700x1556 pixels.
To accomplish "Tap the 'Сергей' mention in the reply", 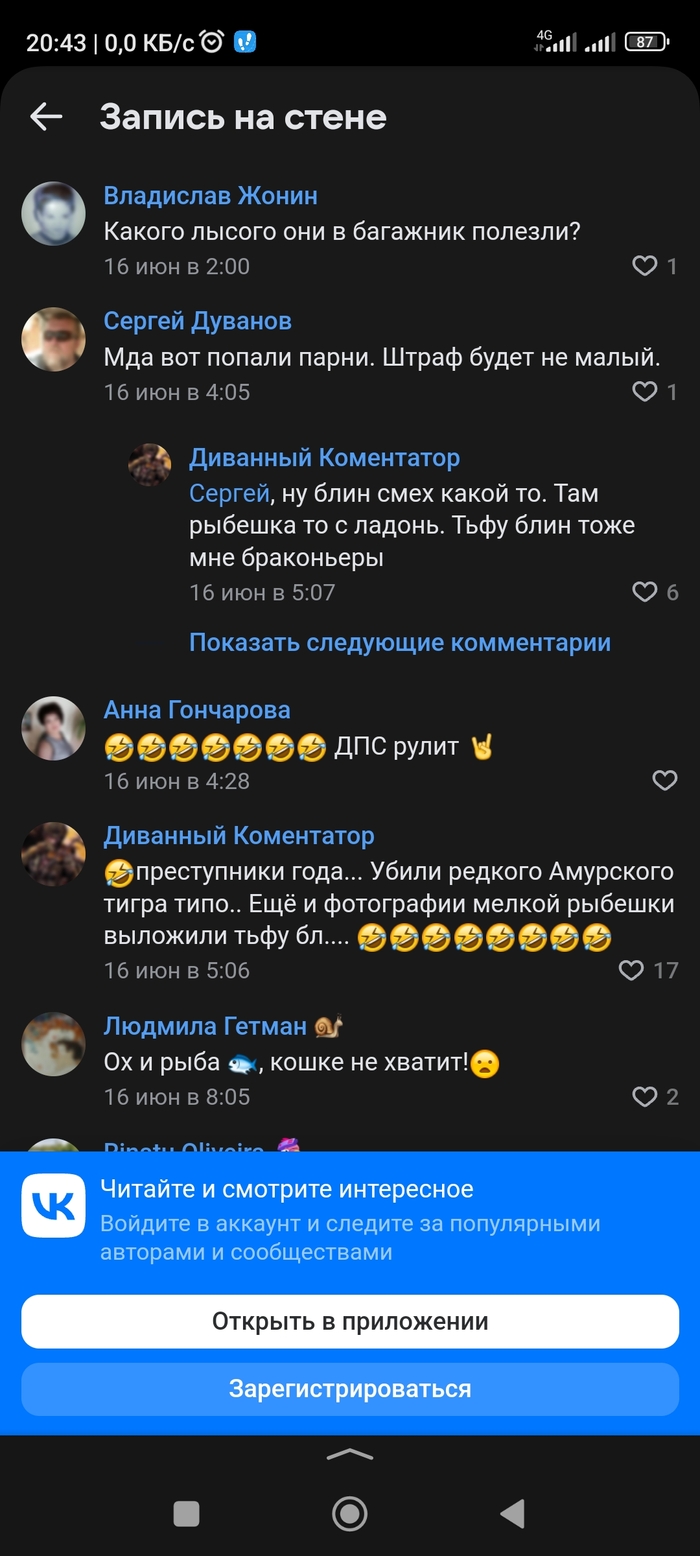I will [x=229, y=494].
